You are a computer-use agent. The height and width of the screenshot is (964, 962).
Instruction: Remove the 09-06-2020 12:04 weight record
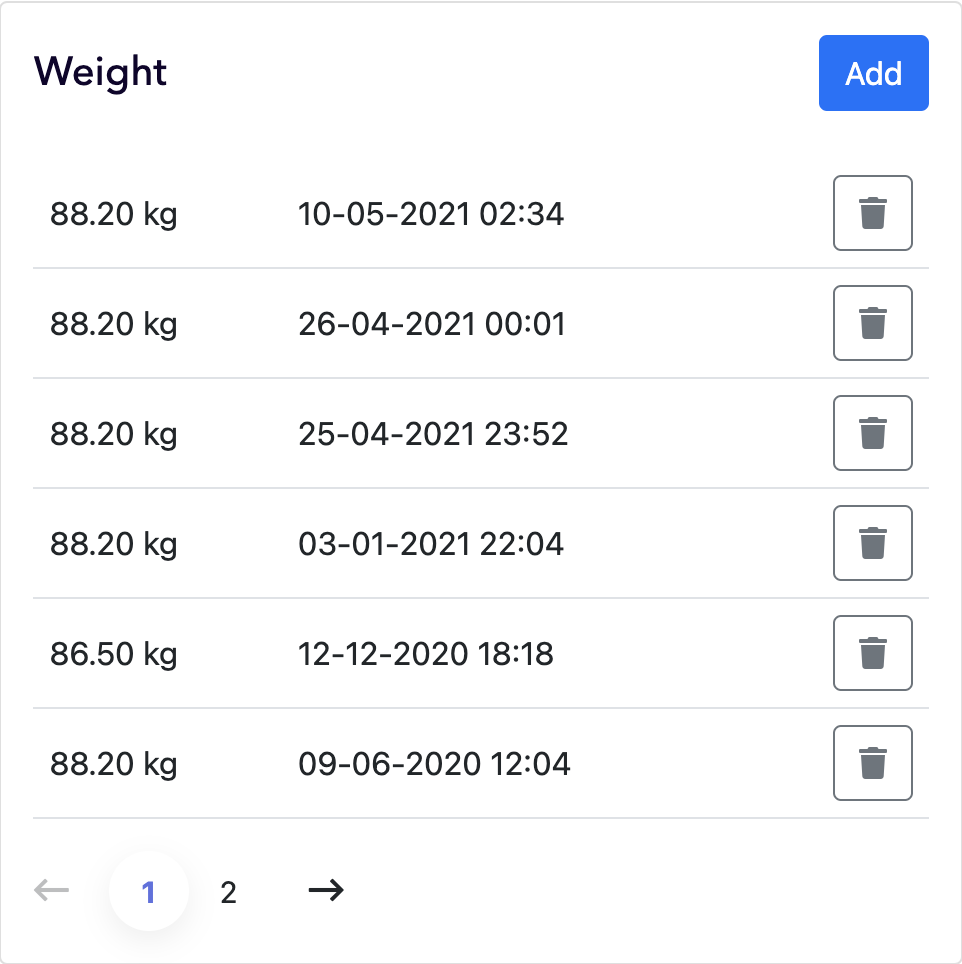tap(872, 763)
